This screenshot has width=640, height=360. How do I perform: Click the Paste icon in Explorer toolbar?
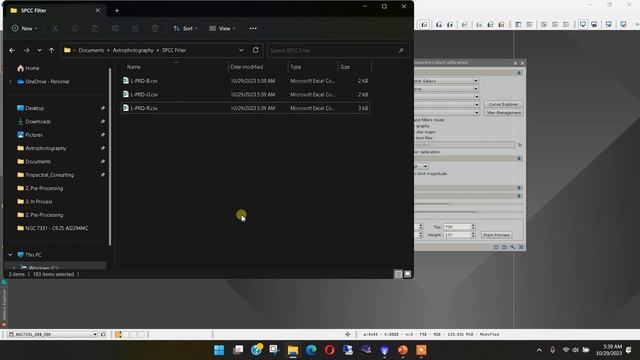95,29
